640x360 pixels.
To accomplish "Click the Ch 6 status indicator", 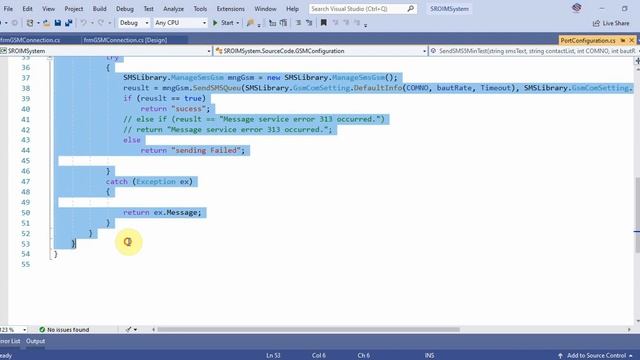I will [363, 356].
